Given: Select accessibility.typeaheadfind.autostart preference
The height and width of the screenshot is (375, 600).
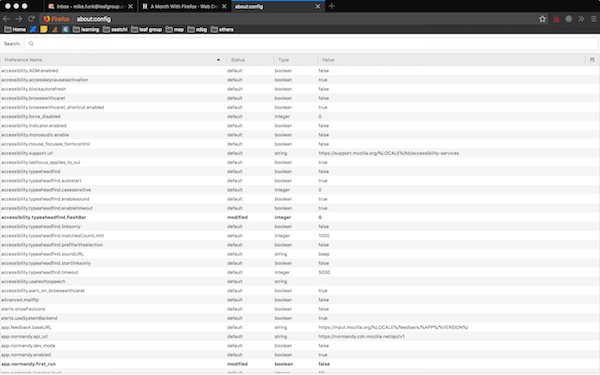Looking at the screenshot, I should point(300,181).
